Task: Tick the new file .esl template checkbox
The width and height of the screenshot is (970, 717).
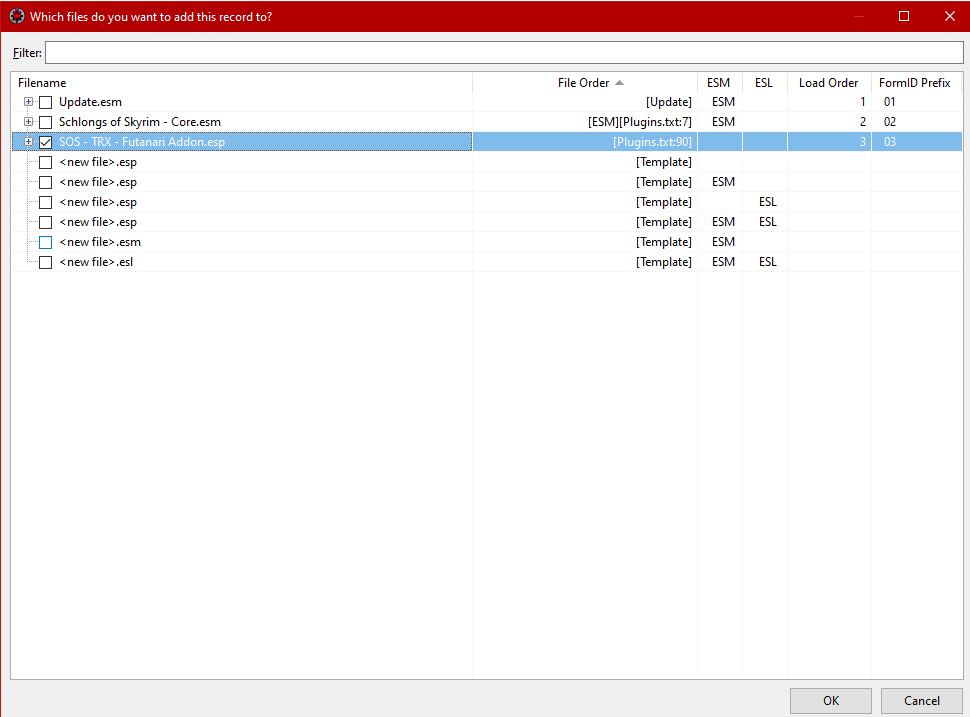Action: [x=45, y=262]
